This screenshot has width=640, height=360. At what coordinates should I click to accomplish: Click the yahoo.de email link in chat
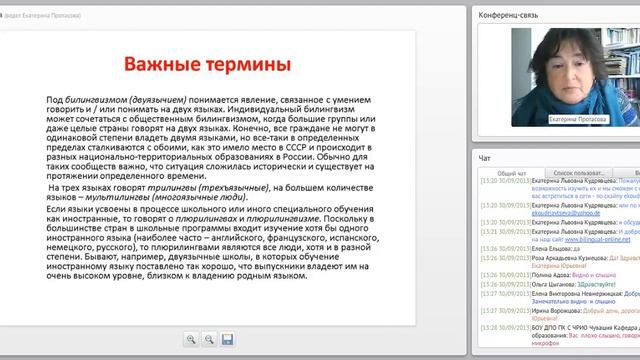pos(566,213)
